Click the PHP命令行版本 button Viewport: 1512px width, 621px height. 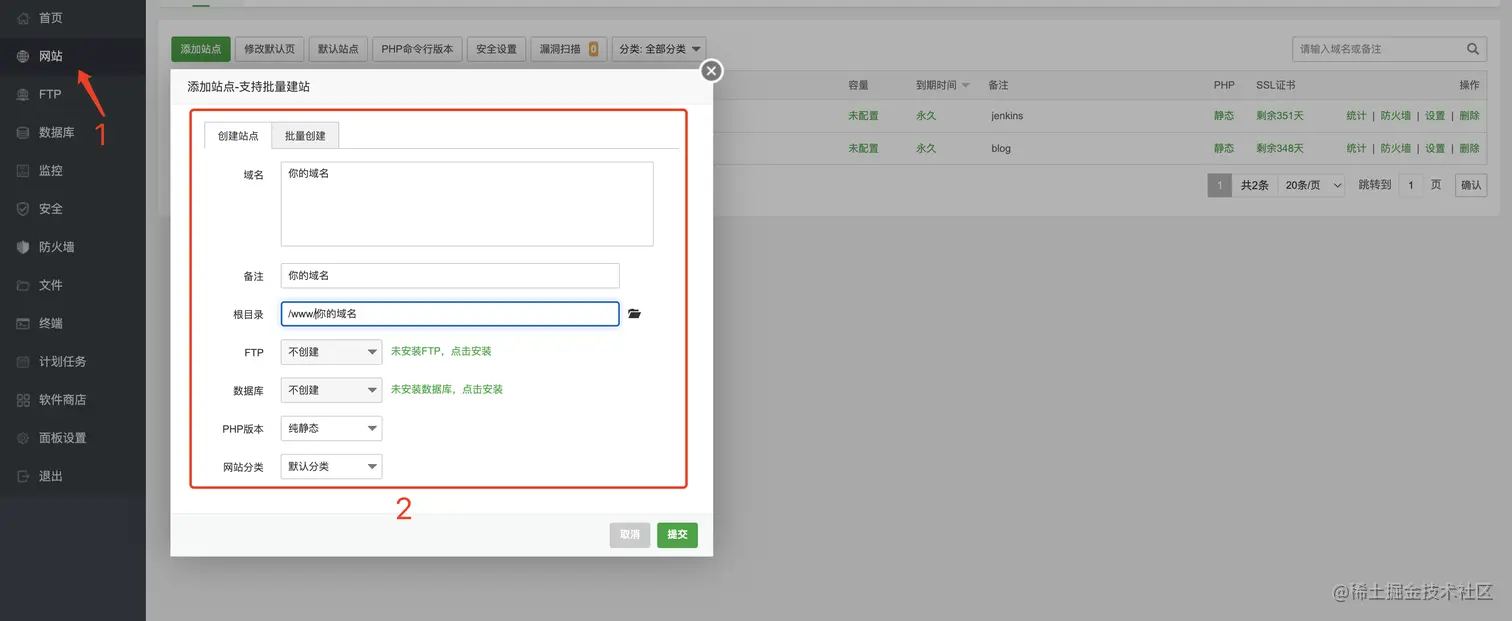click(x=417, y=49)
